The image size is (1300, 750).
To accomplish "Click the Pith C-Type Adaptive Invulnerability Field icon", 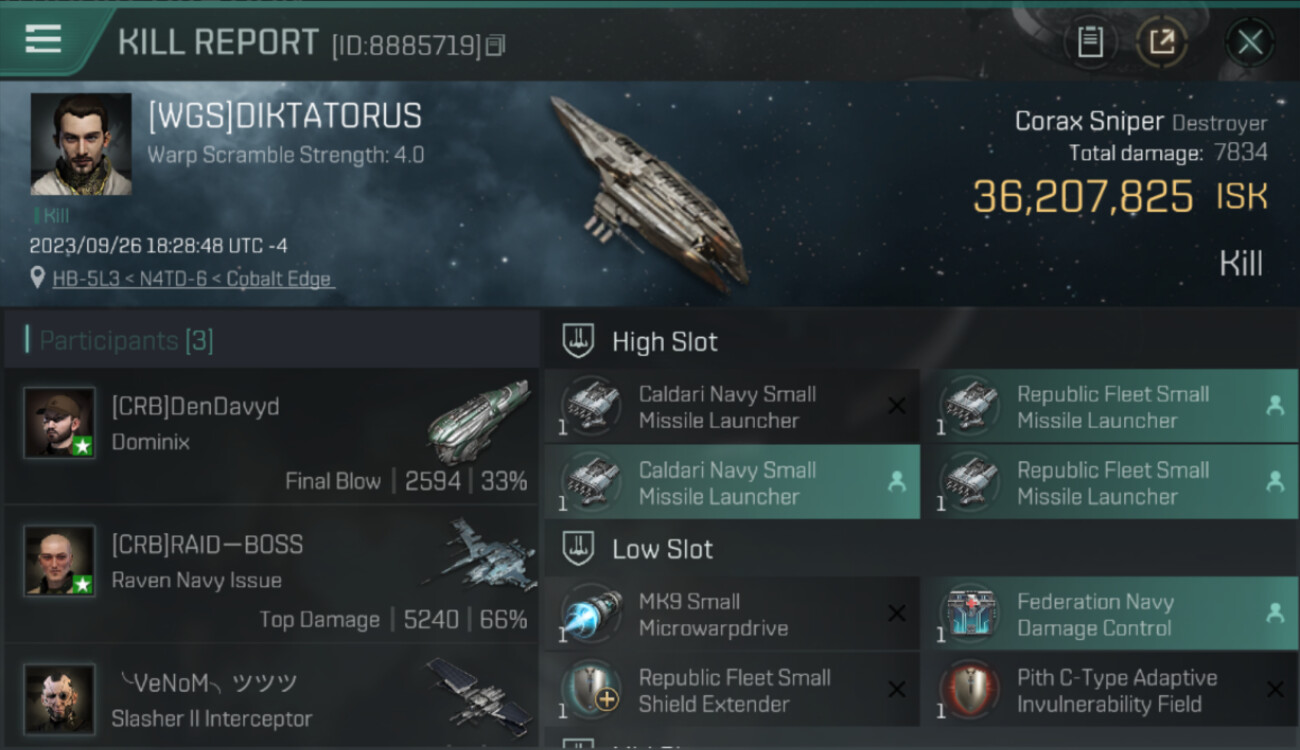I will coord(969,690).
